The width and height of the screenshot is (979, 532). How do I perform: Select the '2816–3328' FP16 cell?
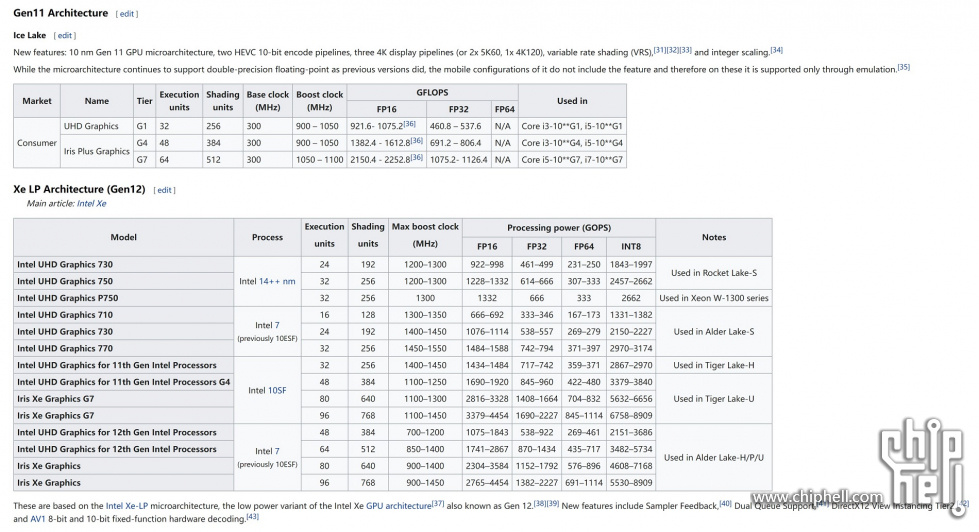487,399
